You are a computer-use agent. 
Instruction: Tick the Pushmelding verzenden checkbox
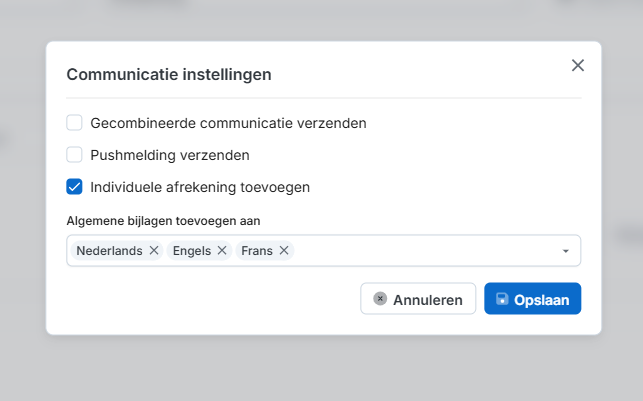[x=74, y=155]
